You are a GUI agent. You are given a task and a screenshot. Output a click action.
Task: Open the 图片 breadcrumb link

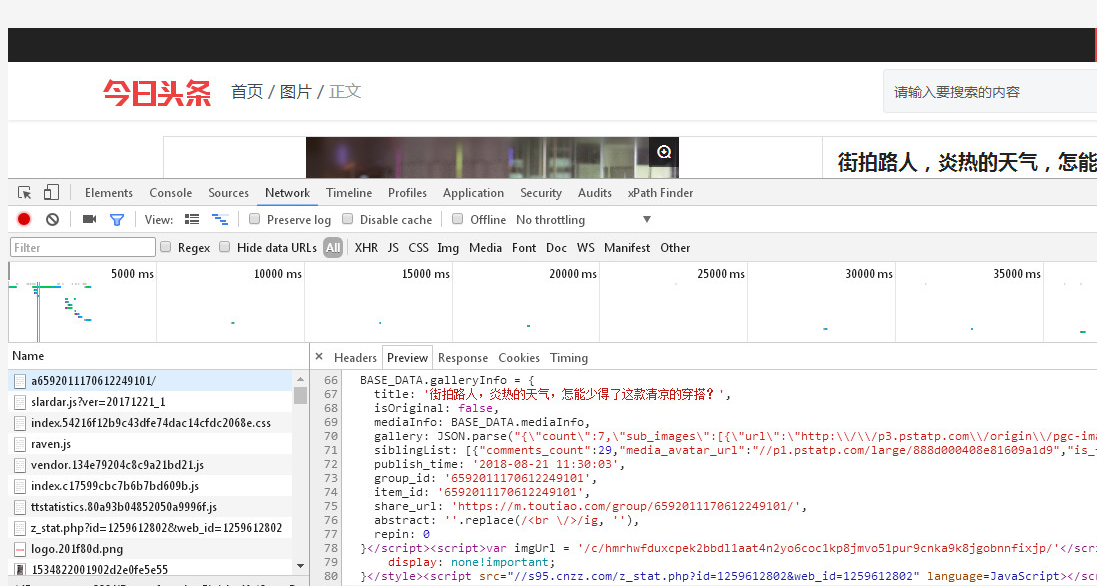coord(295,92)
